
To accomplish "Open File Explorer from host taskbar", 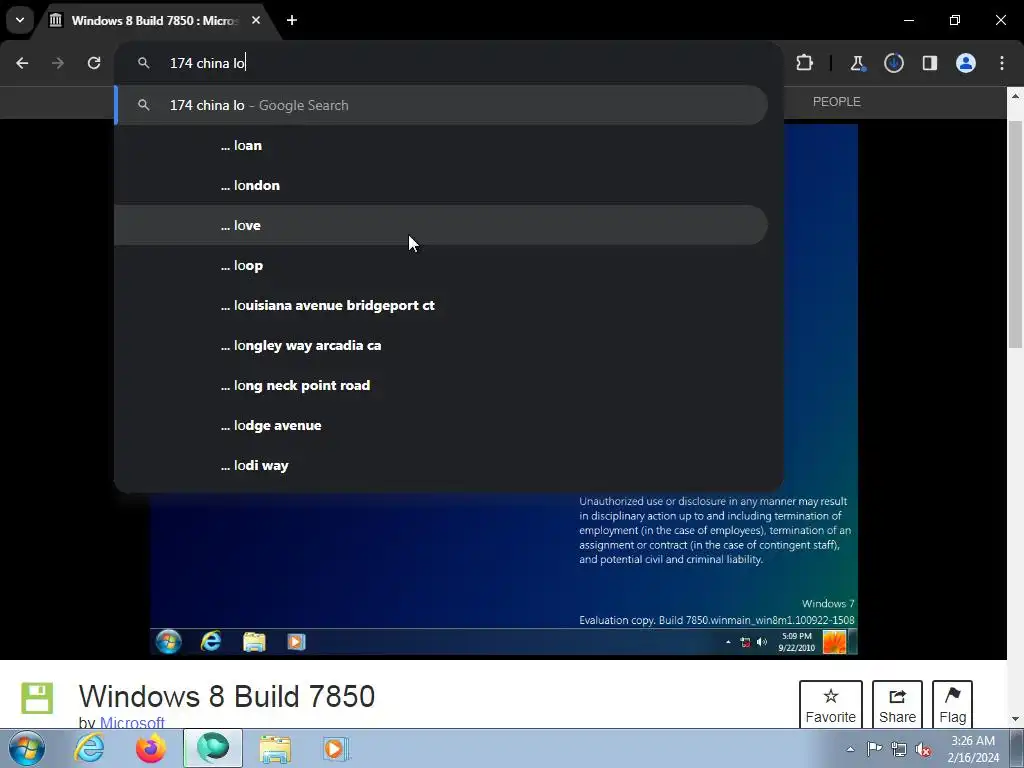I will coord(275,749).
